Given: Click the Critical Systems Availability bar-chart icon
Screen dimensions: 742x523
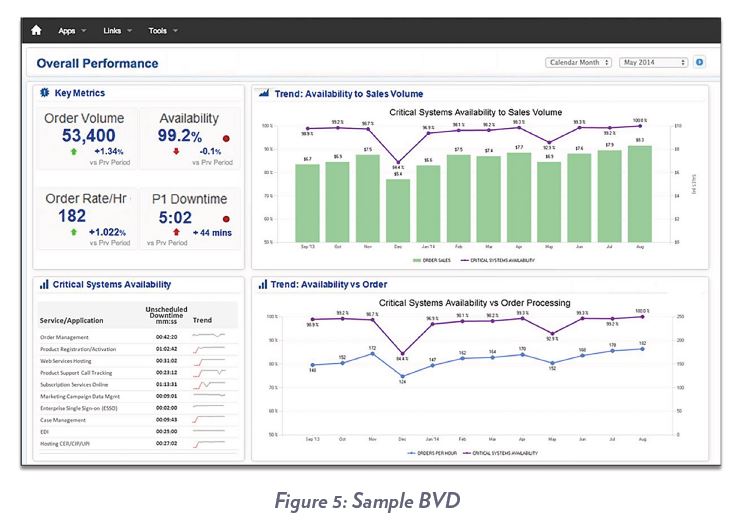Looking at the screenshot, I should (44, 284).
